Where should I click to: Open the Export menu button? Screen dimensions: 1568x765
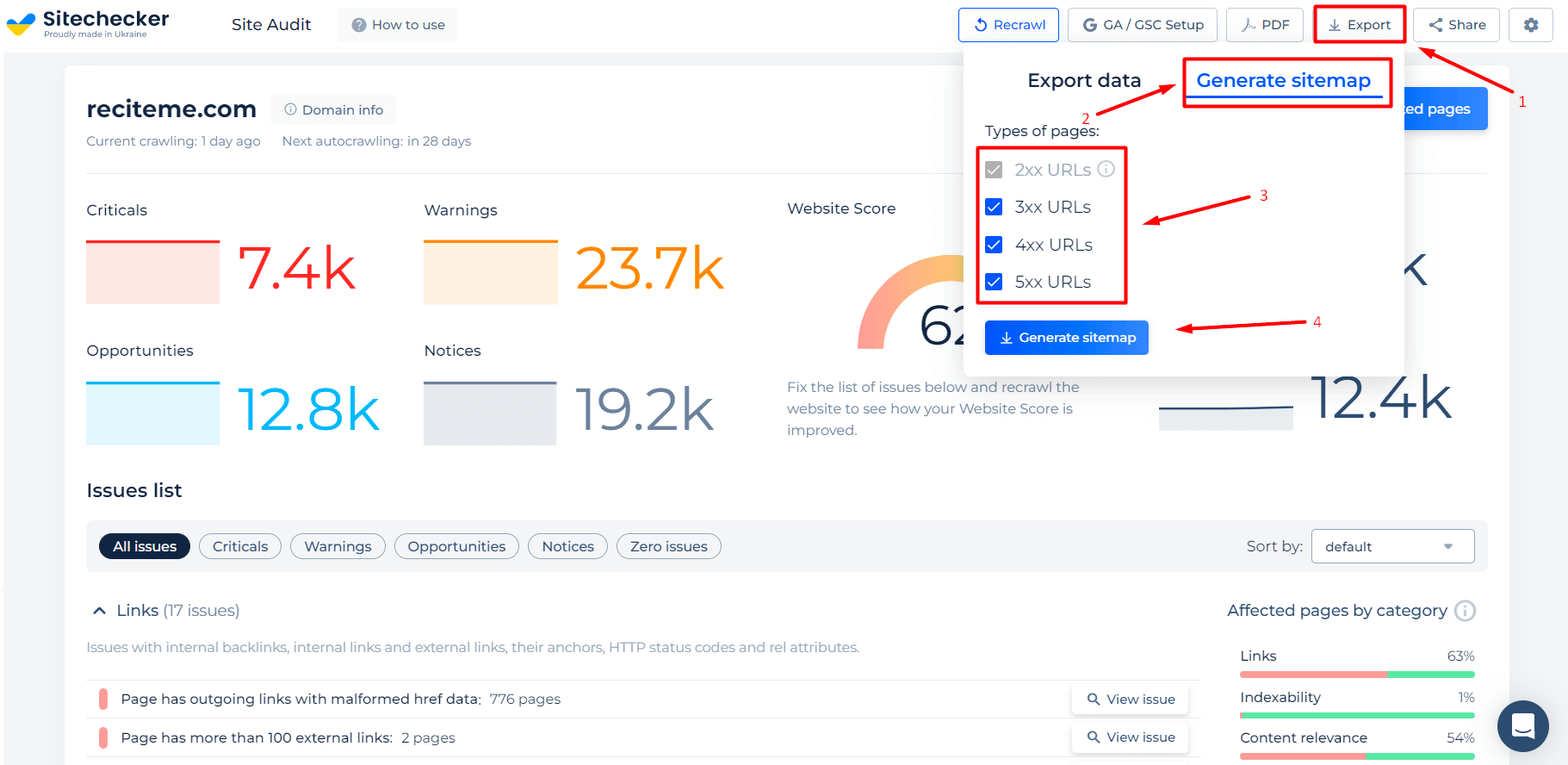(1360, 25)
